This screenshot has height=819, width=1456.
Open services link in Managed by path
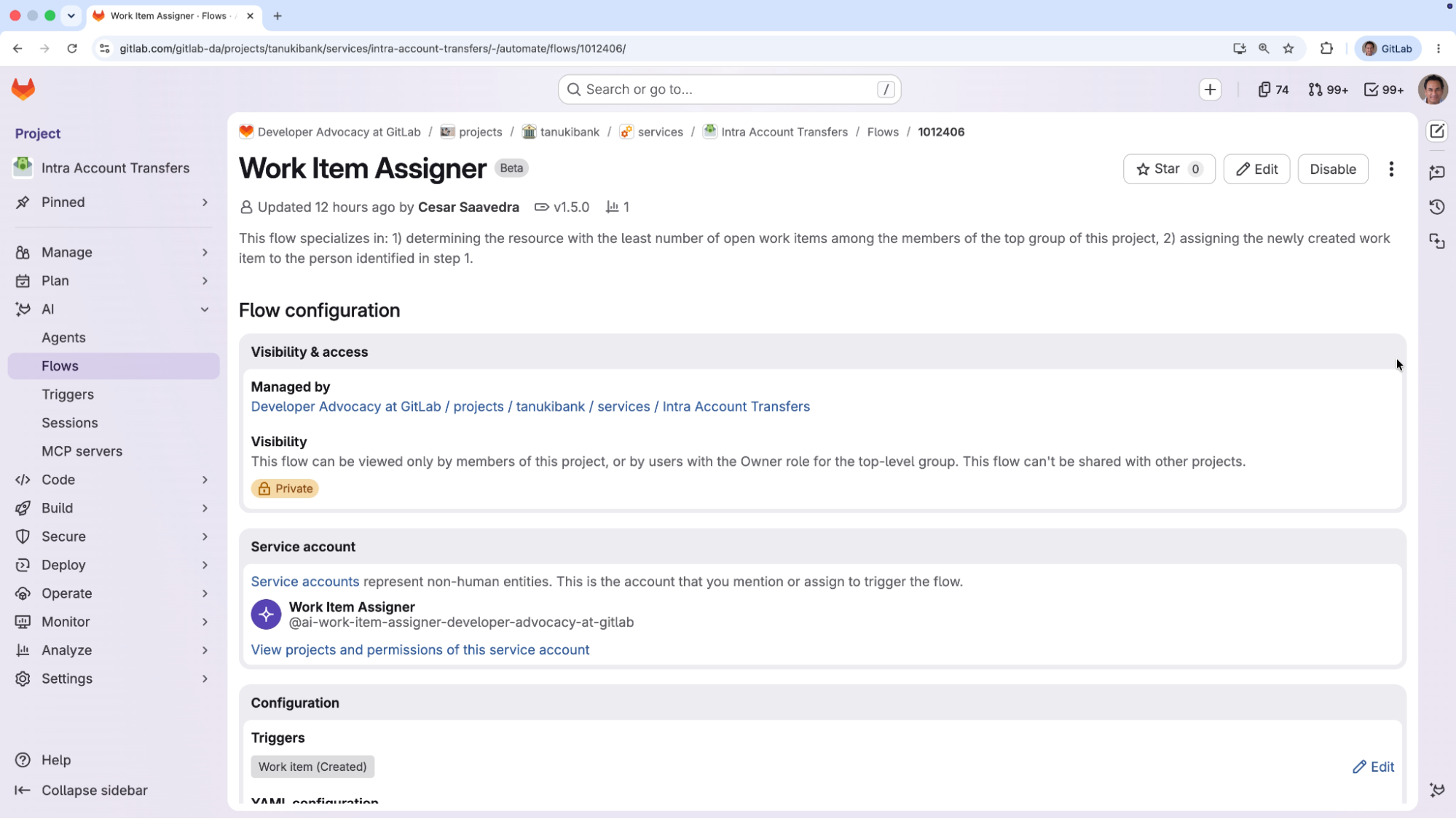[x=623, y=407]
